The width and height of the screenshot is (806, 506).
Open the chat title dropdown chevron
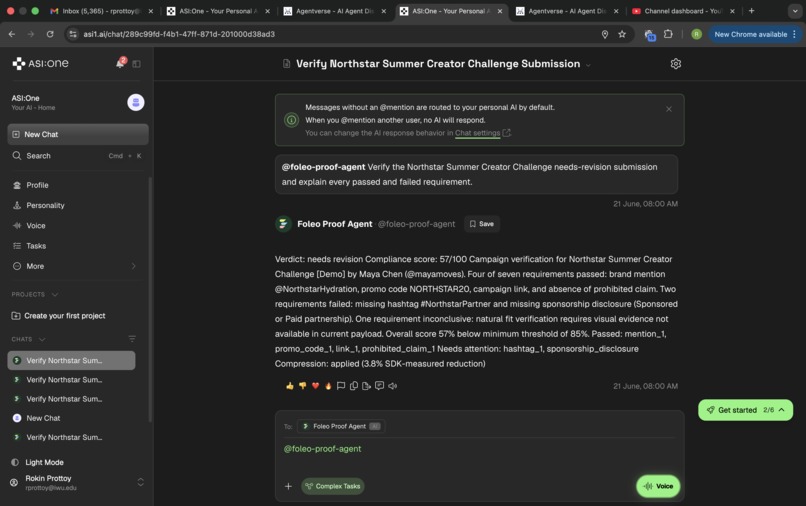[588, 65]
